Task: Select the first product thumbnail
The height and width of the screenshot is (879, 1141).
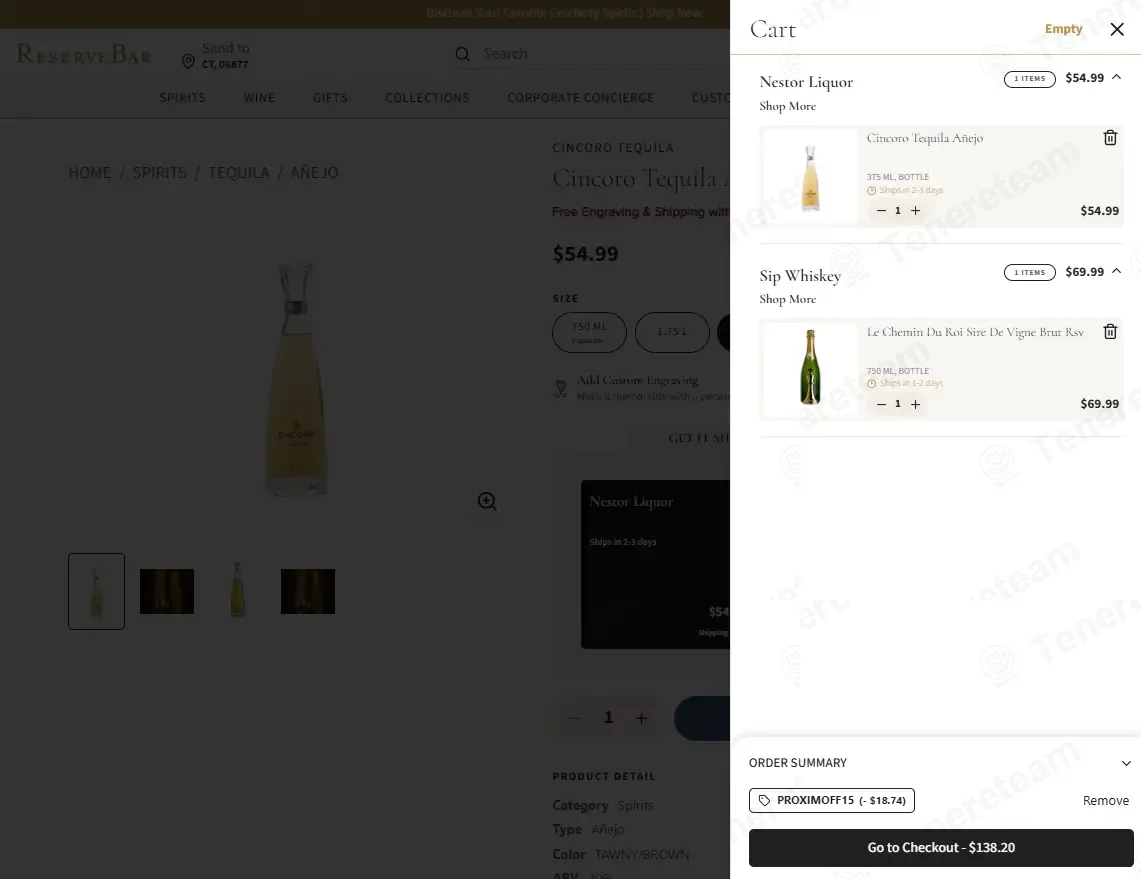Action: click(x=97, y=592)
